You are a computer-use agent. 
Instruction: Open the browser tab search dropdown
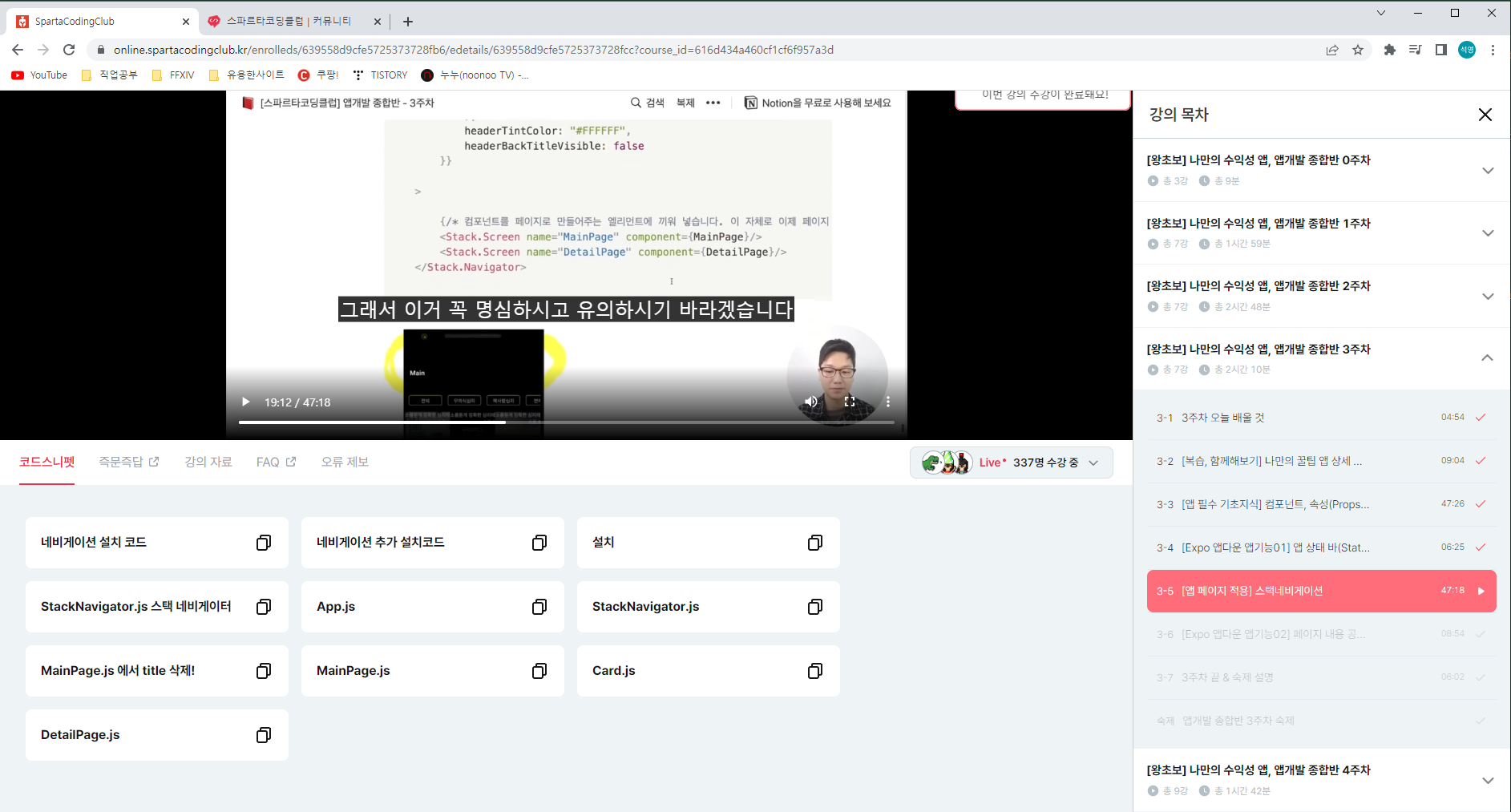click(x=1380, y=13)
